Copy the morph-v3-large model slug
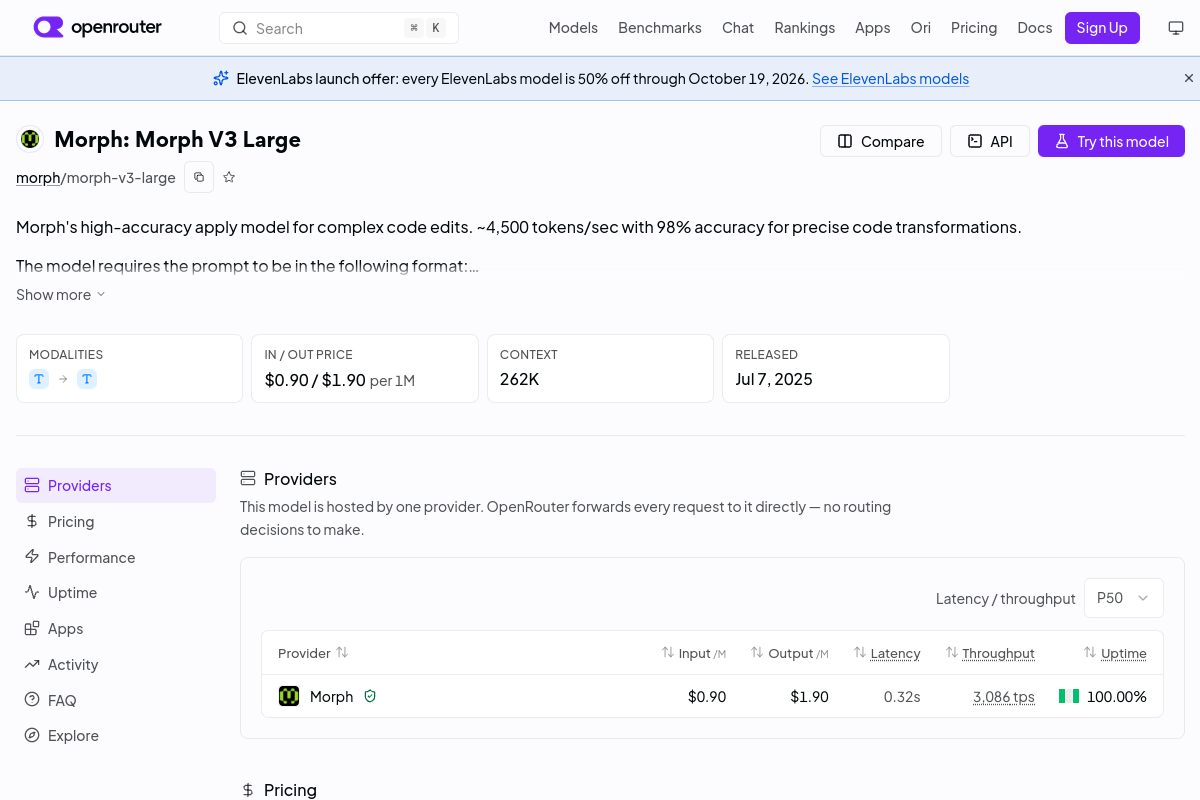Image resolution: width=1200 pixels, height=800 pixels. tap(199, 177)
